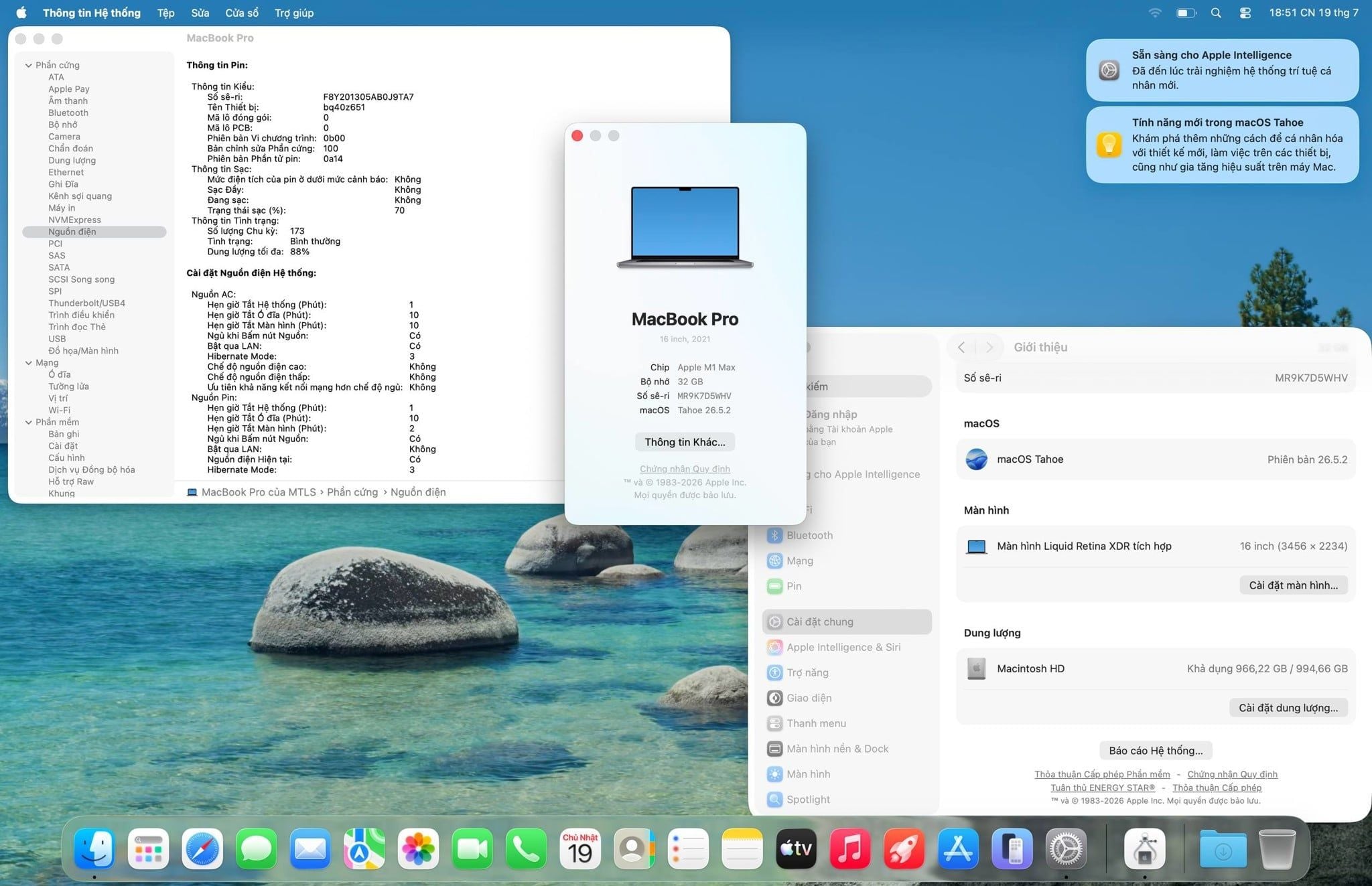This screenshot has width=1372, height=886.
Task: Open Thỏa thuận Cấp phép Phần mềm link
Action: (x=1102, y=774)
